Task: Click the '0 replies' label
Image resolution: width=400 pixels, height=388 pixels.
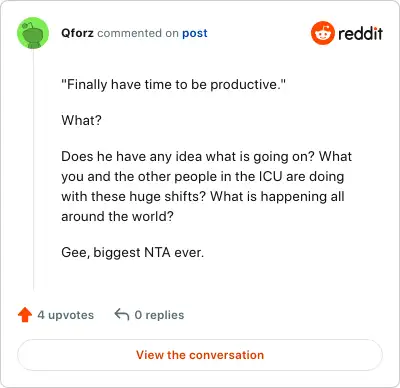Action: pos(159,315)
